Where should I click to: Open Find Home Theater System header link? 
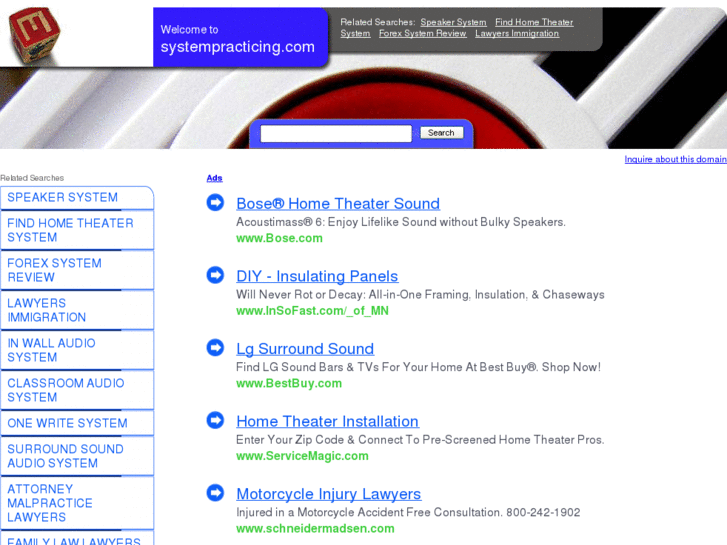(534, 22)
